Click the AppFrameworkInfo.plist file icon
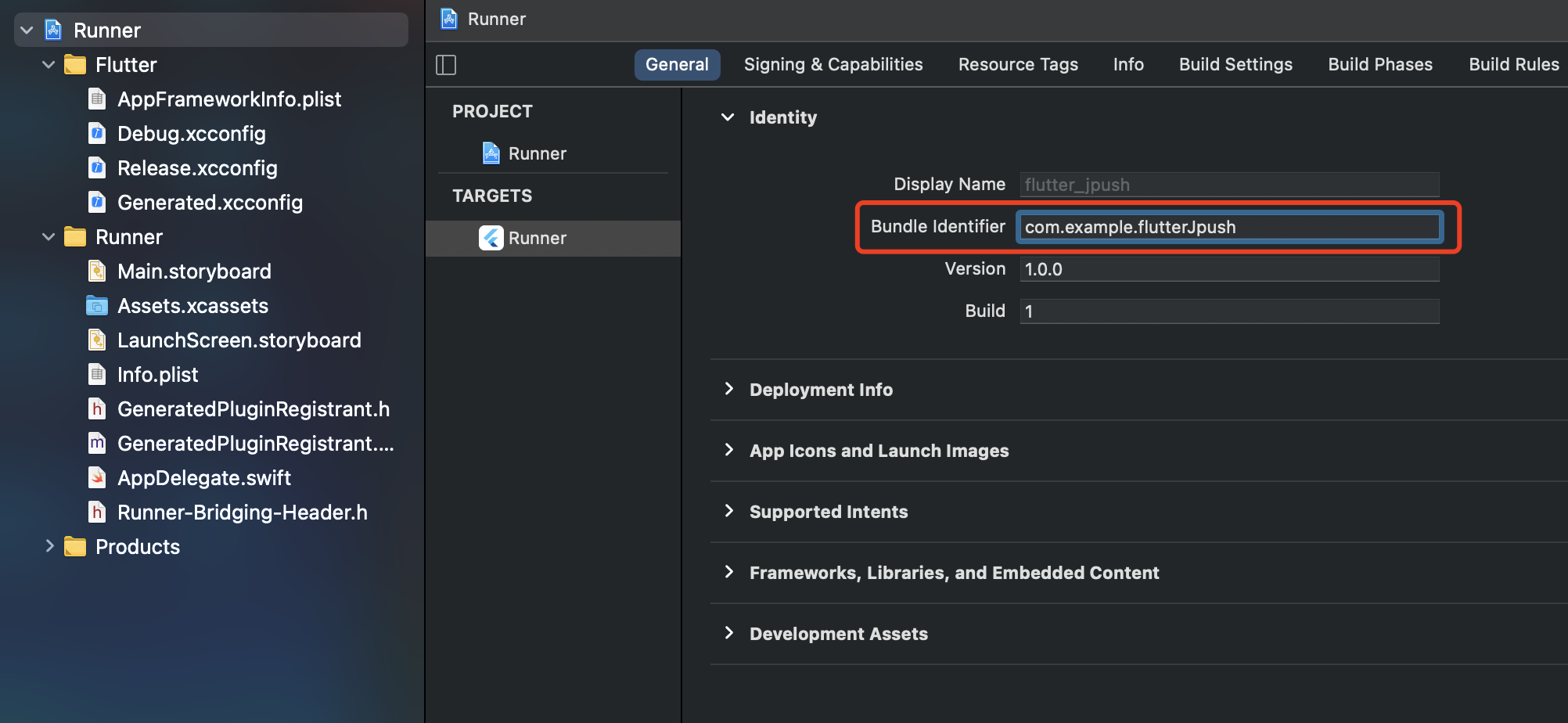The image size is (1568, 723). coord(97,99)
